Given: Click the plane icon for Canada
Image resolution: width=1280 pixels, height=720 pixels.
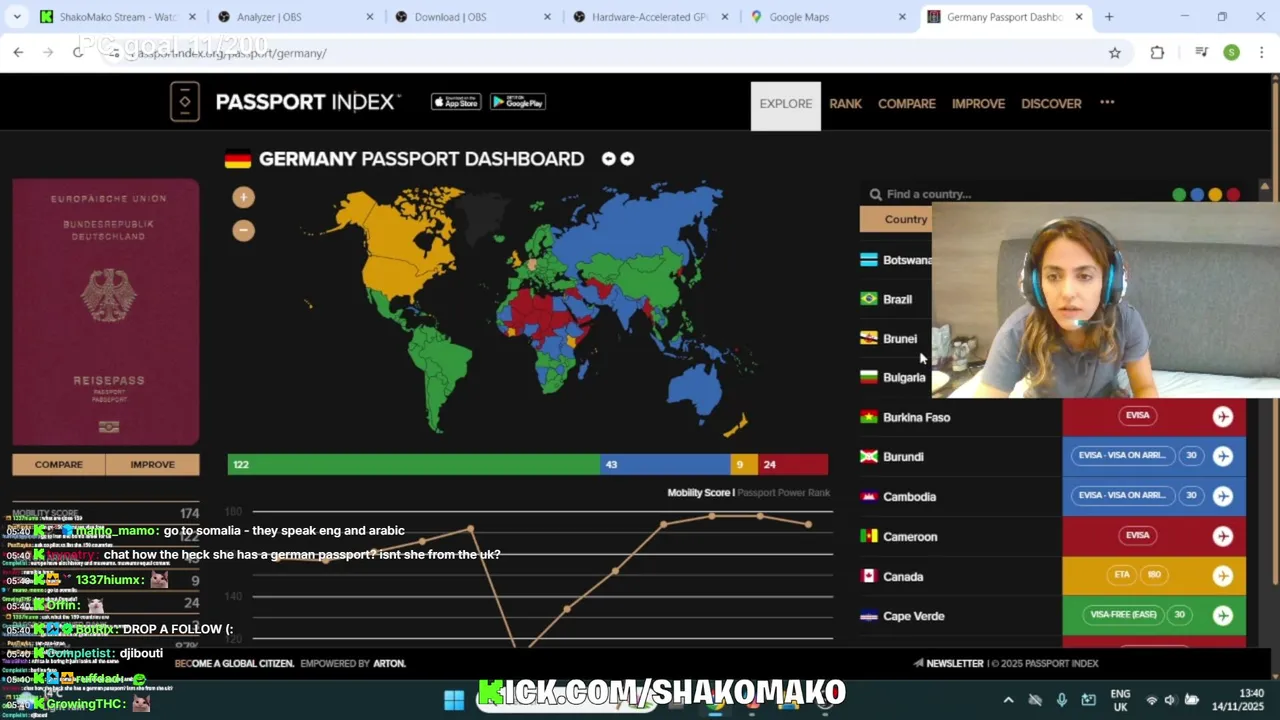Looking at the screenshot, I should [1222, 576].
